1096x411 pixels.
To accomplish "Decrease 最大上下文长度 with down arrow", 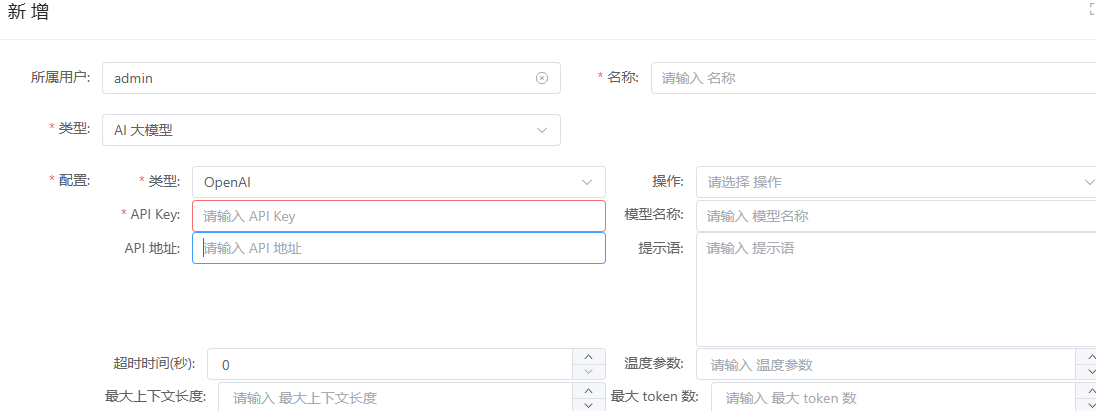I will (x=589, y=405).
